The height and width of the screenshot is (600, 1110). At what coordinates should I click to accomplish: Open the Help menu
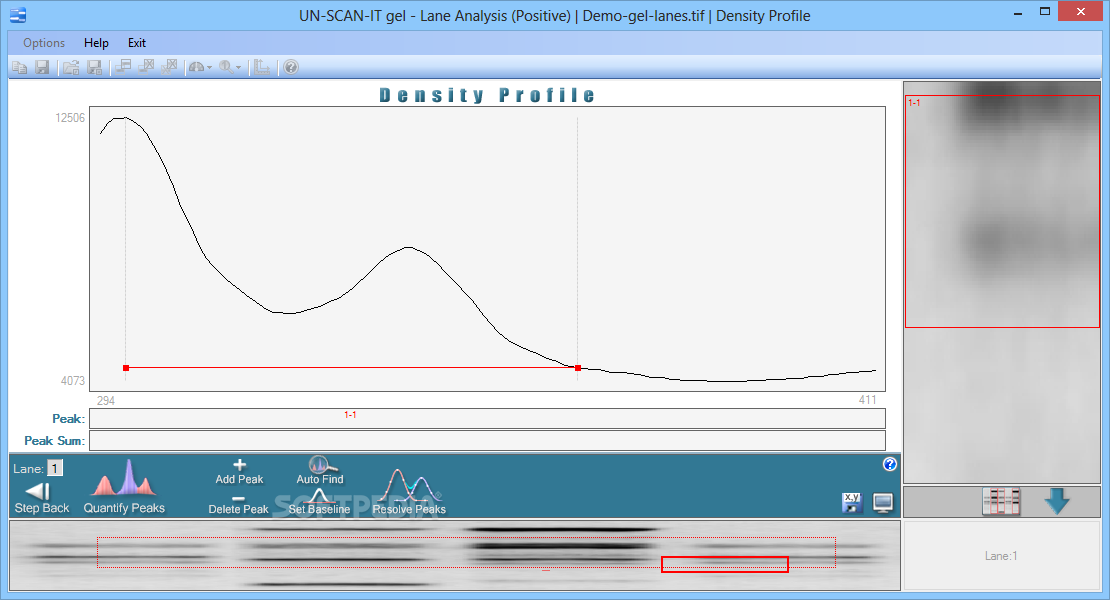point(96,43)
